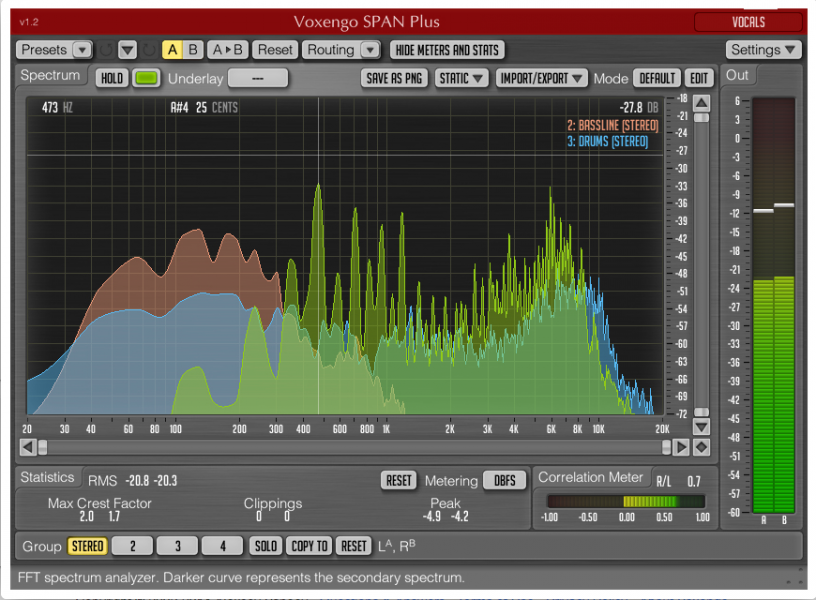Click the SAVE AS PNG button
The height and width of the screenshot is (600, 816).
[394, 78]
